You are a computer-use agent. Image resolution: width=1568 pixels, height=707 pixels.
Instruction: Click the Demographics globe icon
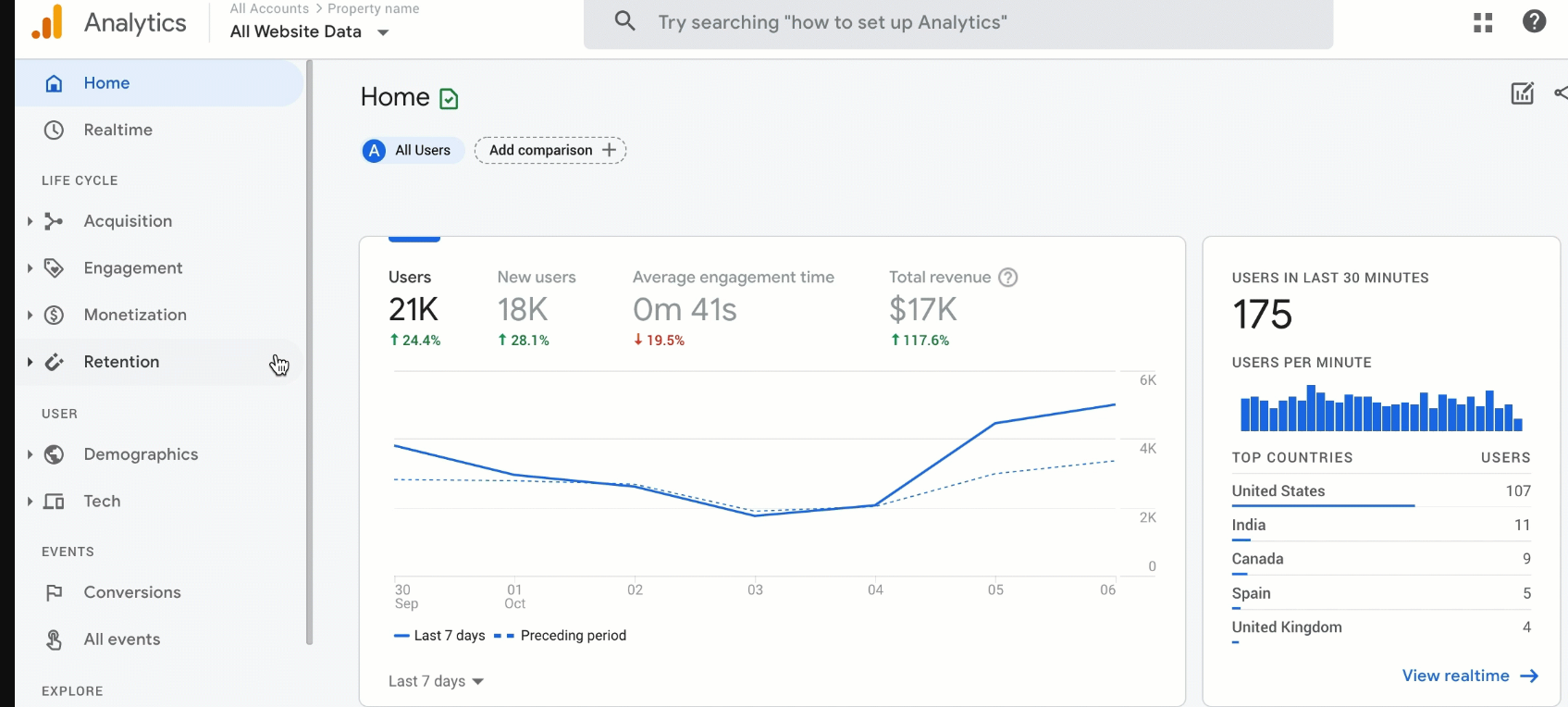point(55,454)
